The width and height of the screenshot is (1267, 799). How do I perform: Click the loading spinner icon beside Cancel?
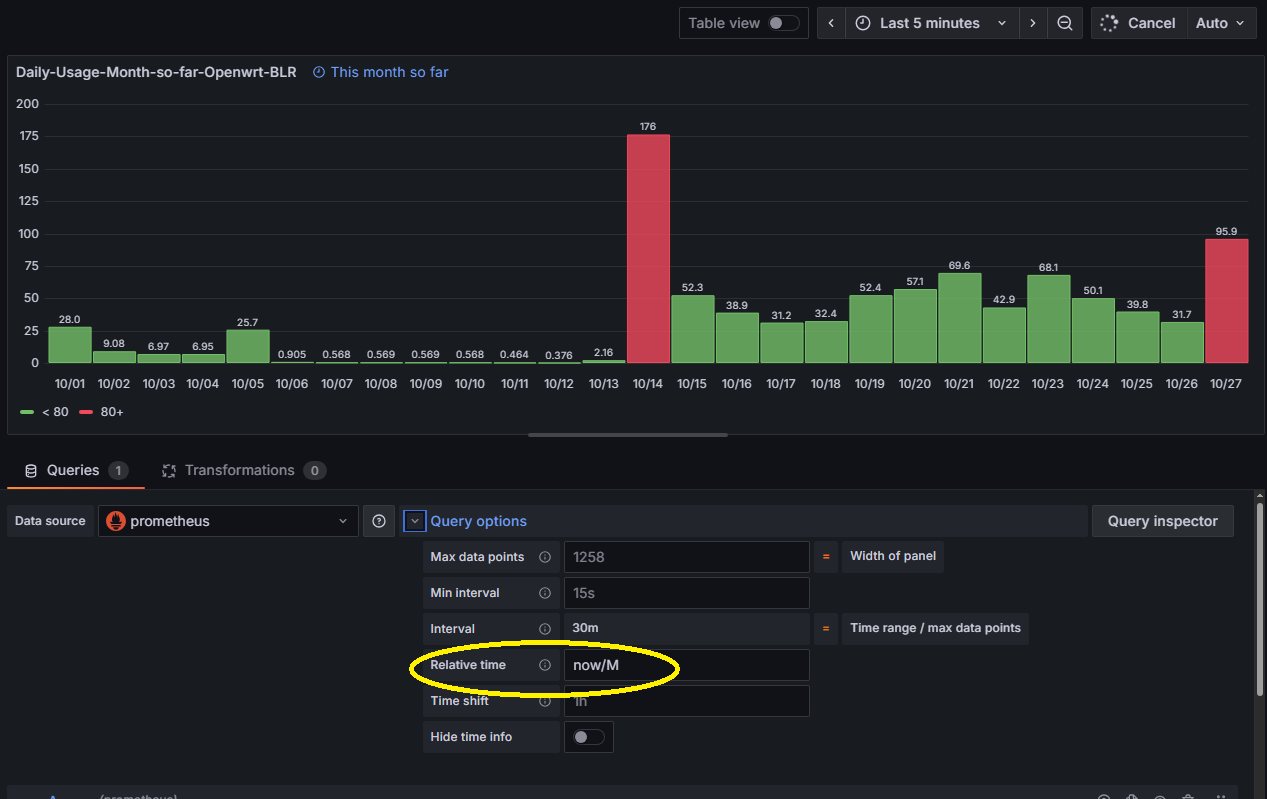point(1108,23)
